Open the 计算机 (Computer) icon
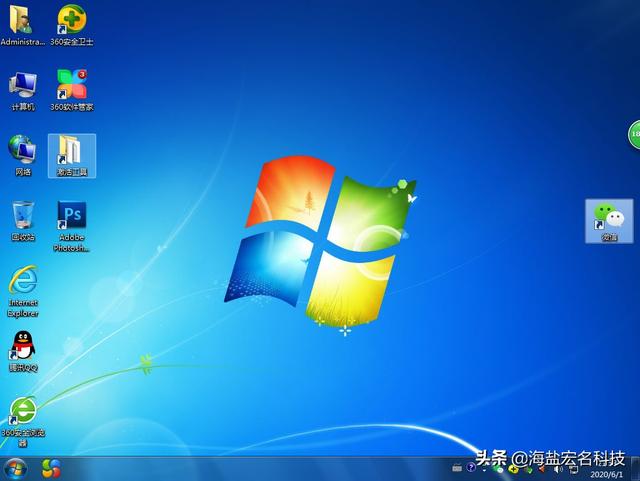Screen dimensions: 640x481 click(23, 91)
